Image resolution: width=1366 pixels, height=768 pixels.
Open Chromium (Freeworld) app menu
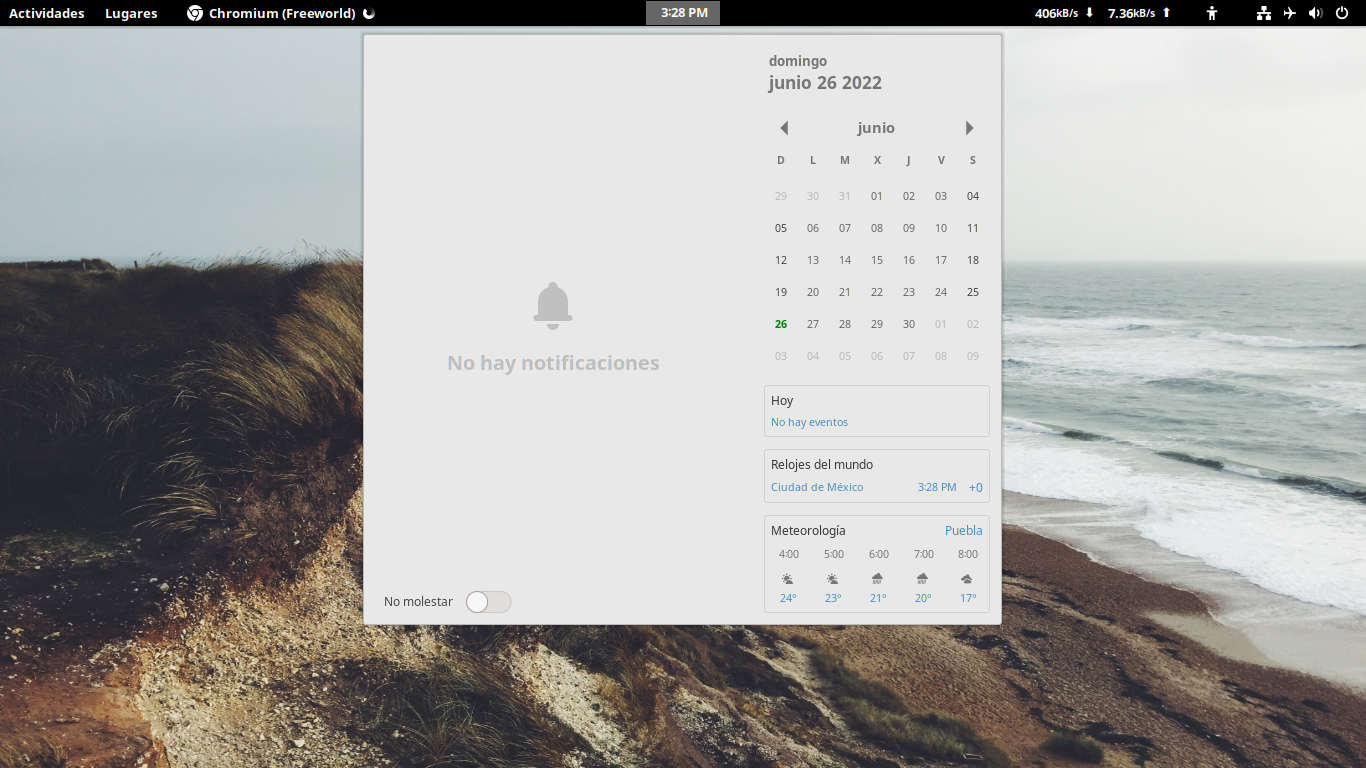coord(281,13)
